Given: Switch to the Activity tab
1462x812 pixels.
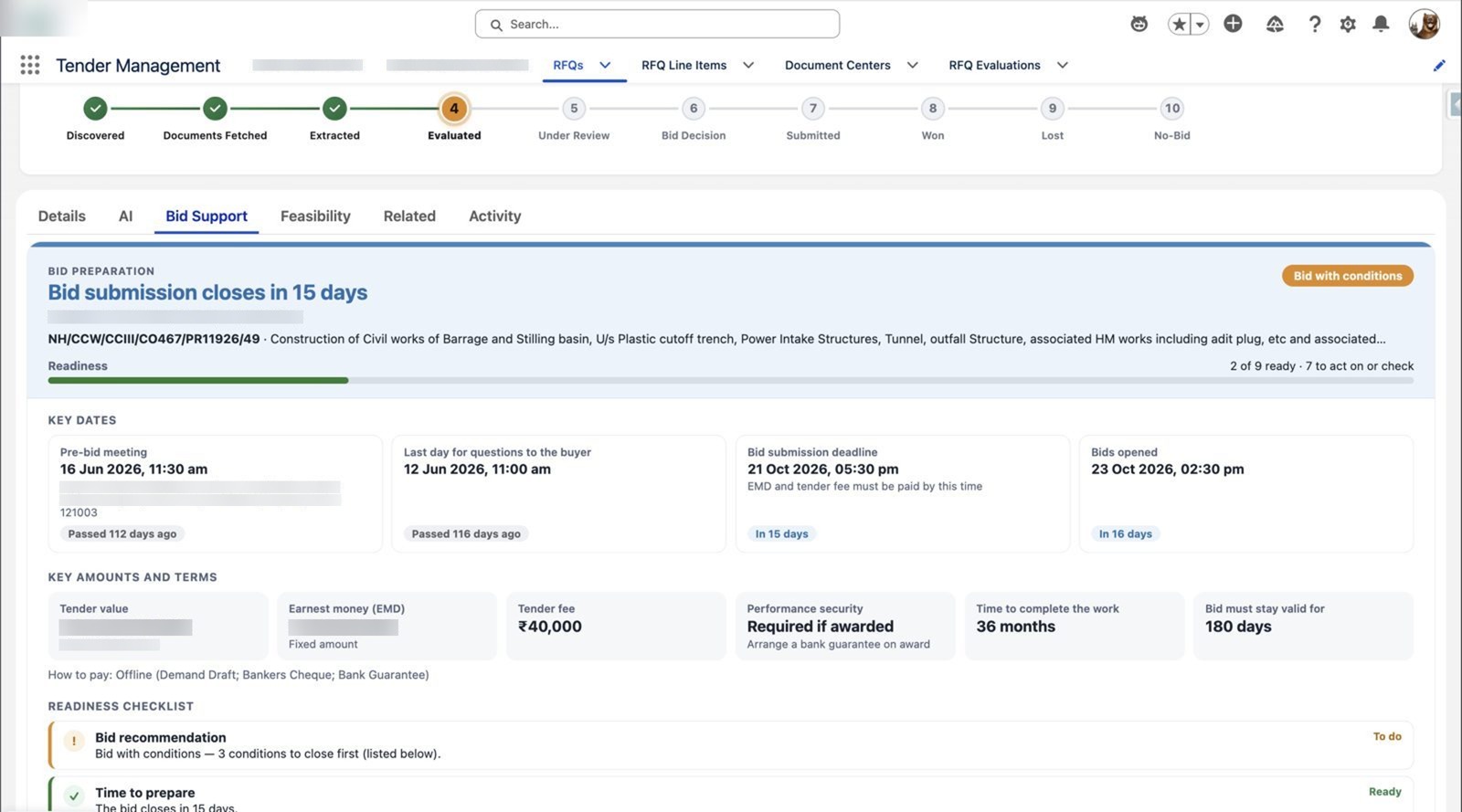Looking at the screenshot, I should (495, 216).
